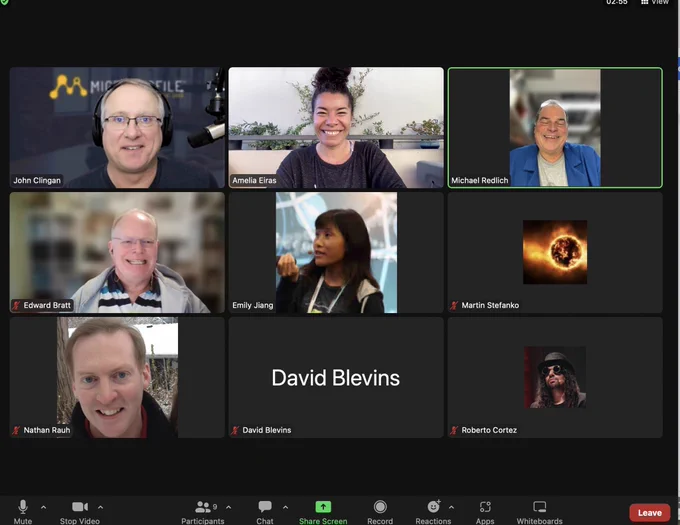Screen dimensions: 680x525
Task: Expand arrow next to Reactions
Action: click(x=451, y=507)
